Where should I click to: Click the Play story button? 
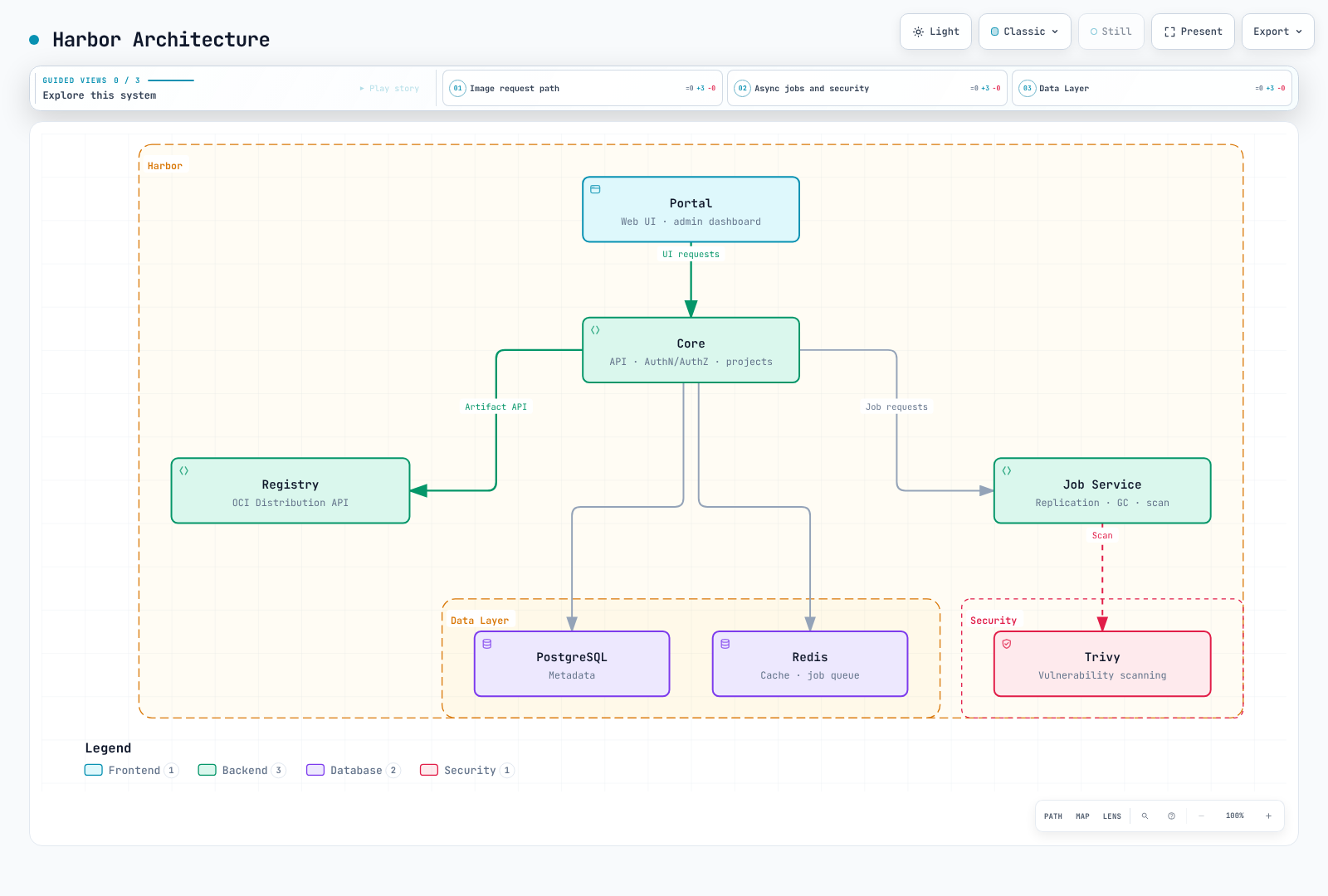click(389, 88)
